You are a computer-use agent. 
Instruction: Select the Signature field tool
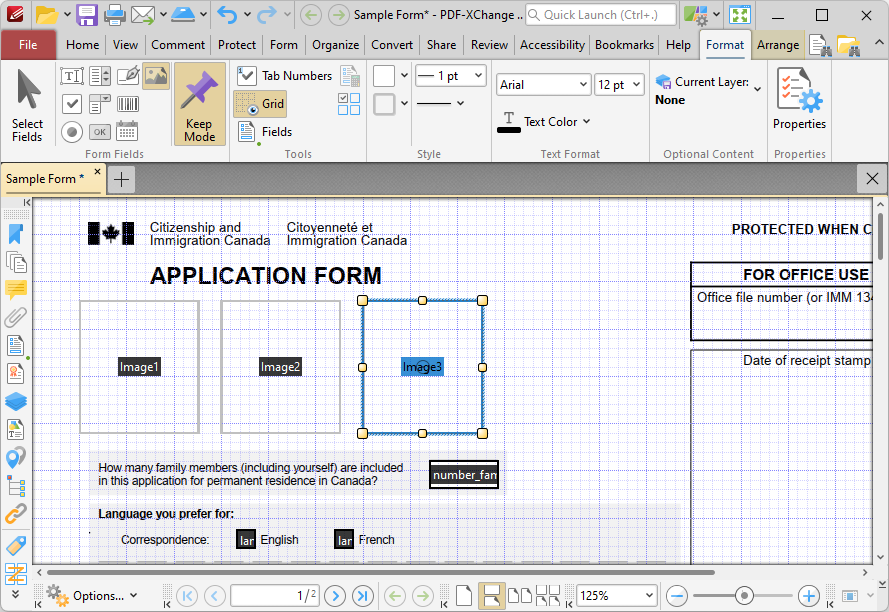pos(128,76)
